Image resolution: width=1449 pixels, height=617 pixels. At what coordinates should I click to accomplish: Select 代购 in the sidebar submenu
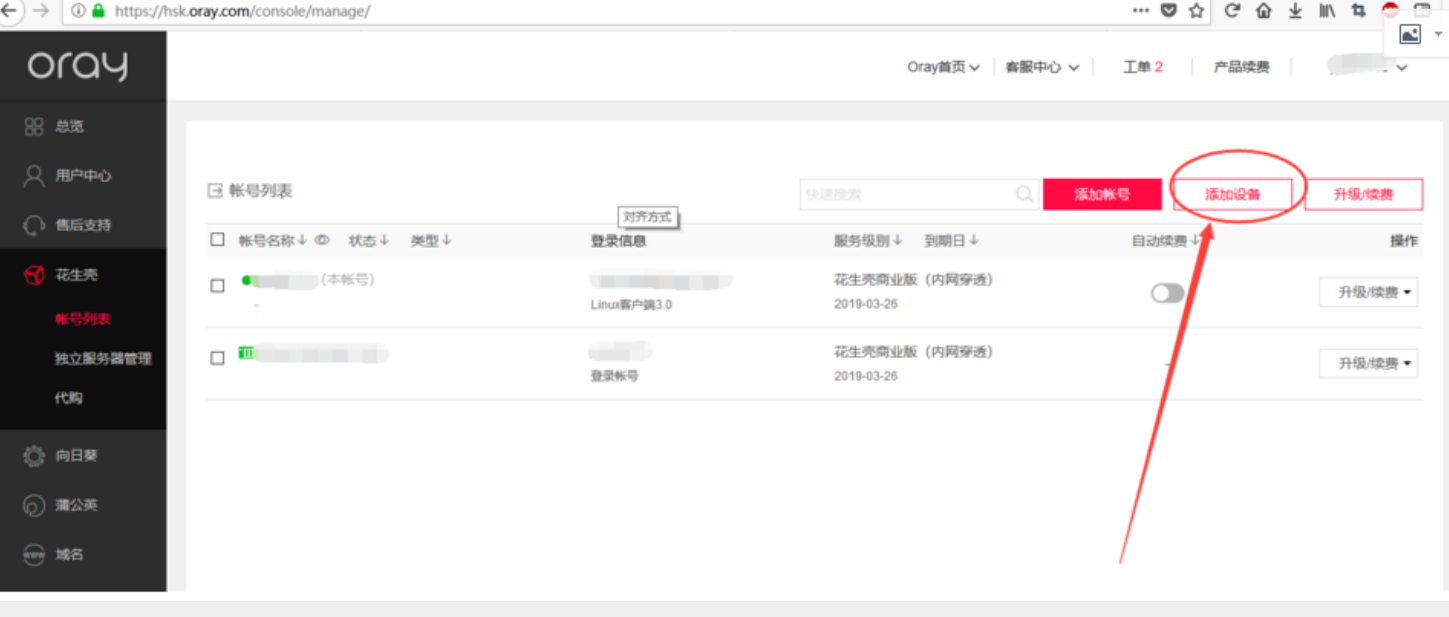69,398
